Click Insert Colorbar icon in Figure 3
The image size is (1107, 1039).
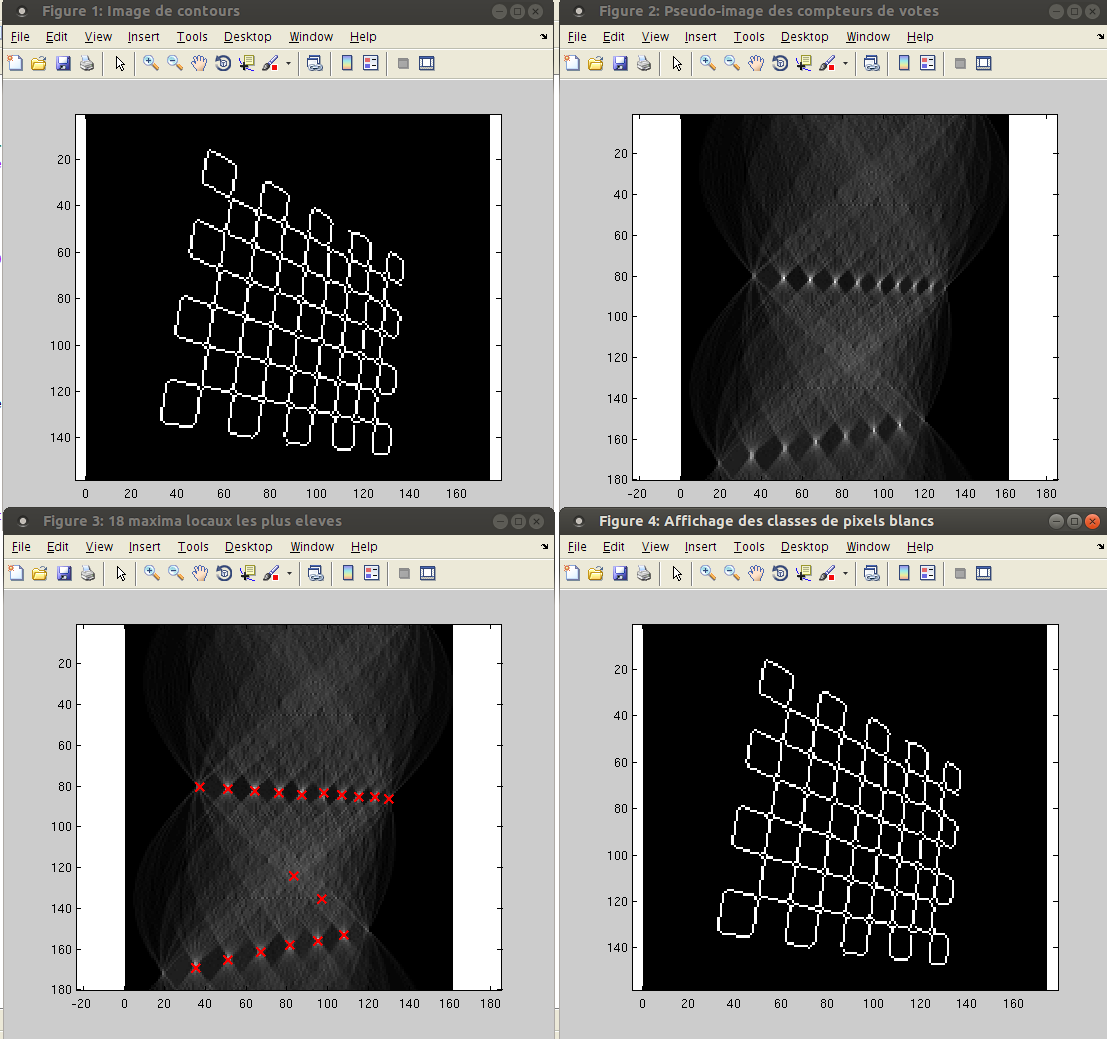click(347, 573)
